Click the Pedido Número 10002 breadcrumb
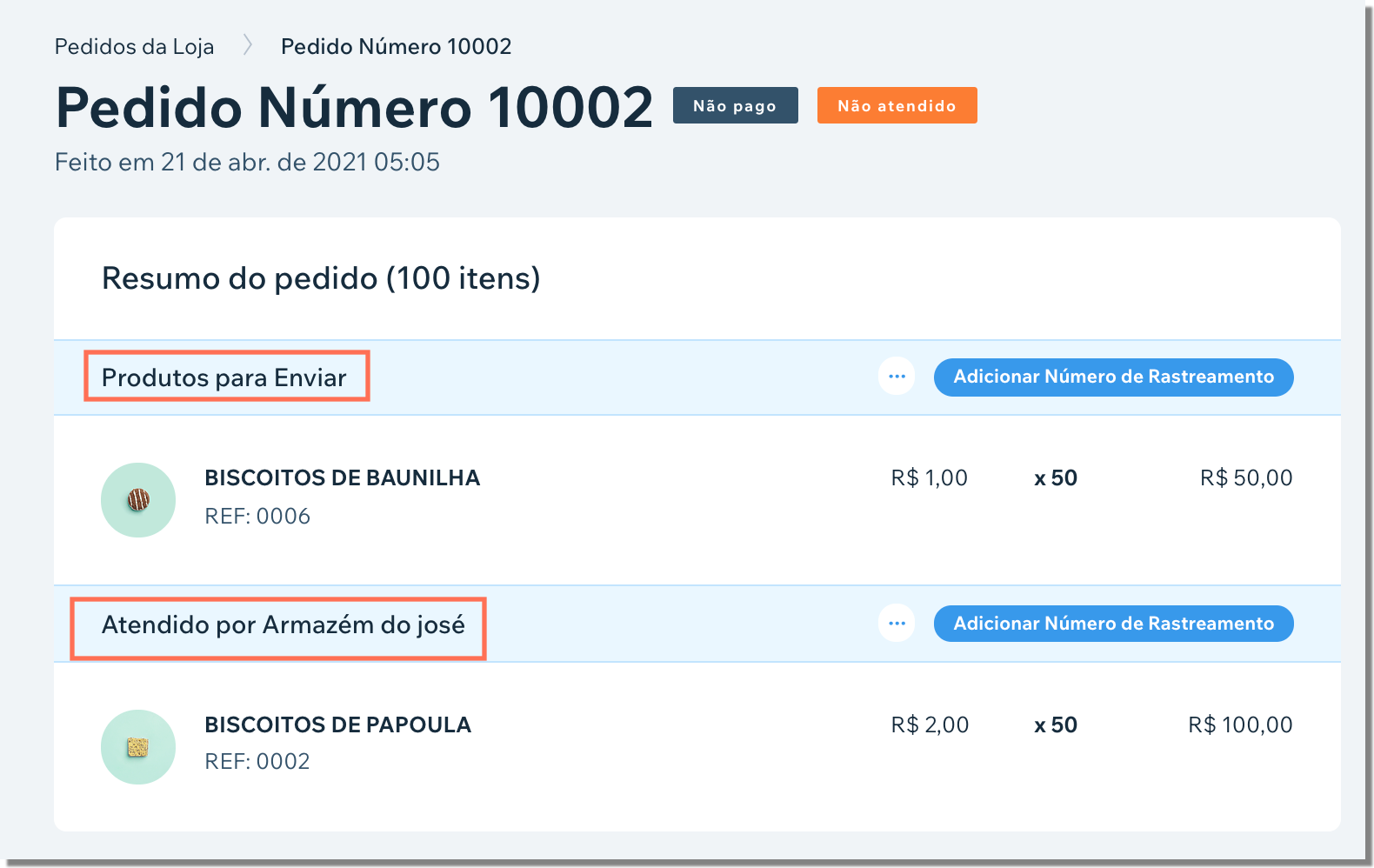Image resolution: width=1374 pixels, height=868 pixels. point(396,46)
